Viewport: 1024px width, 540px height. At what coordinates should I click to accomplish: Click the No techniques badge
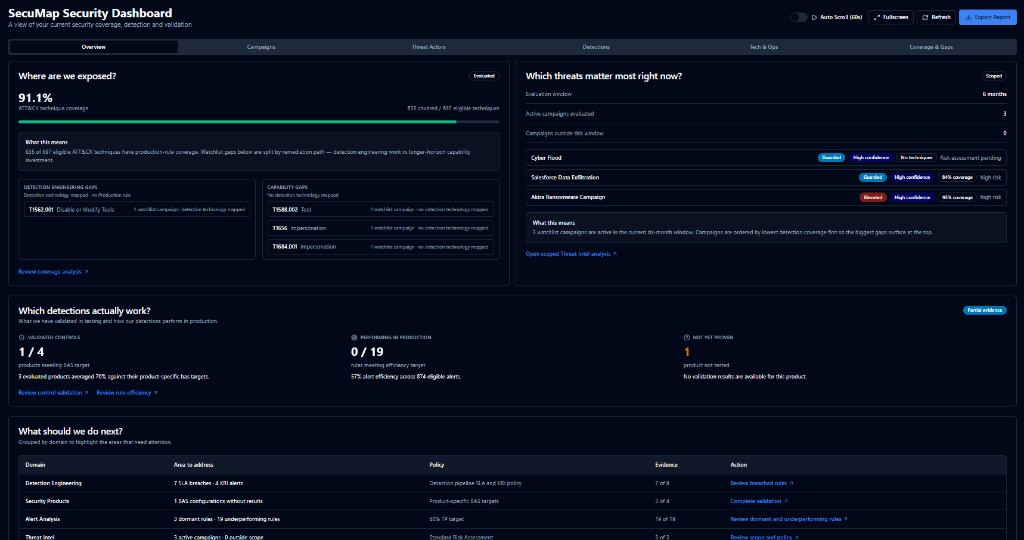click(916, 157)
